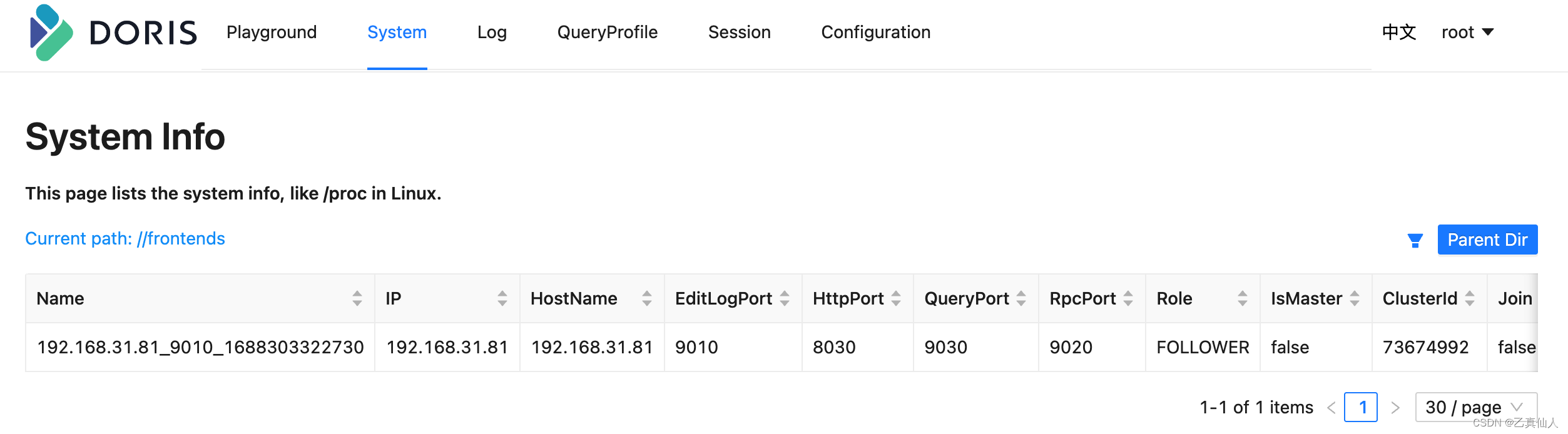Select page number 1
The height and width of the screenshot is (434, 1568).
tap(1361, 408)
